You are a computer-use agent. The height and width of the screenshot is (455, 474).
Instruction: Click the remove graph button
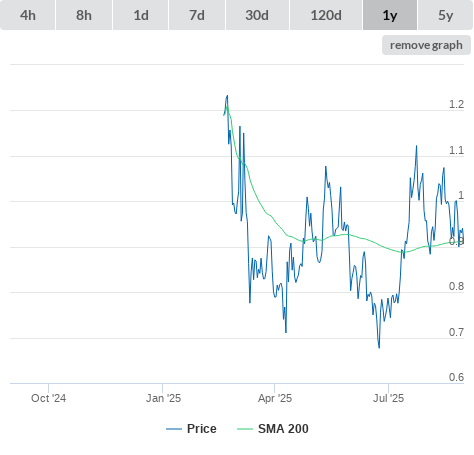(426, 45)
